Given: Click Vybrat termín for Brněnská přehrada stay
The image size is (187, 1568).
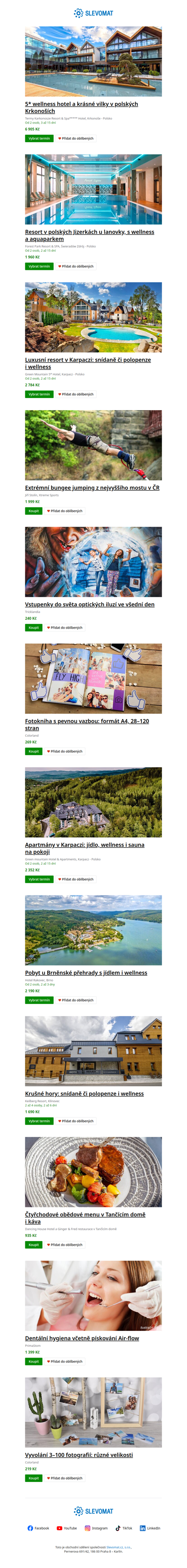Looking at the screenshot, I should tap(39, 1000).
